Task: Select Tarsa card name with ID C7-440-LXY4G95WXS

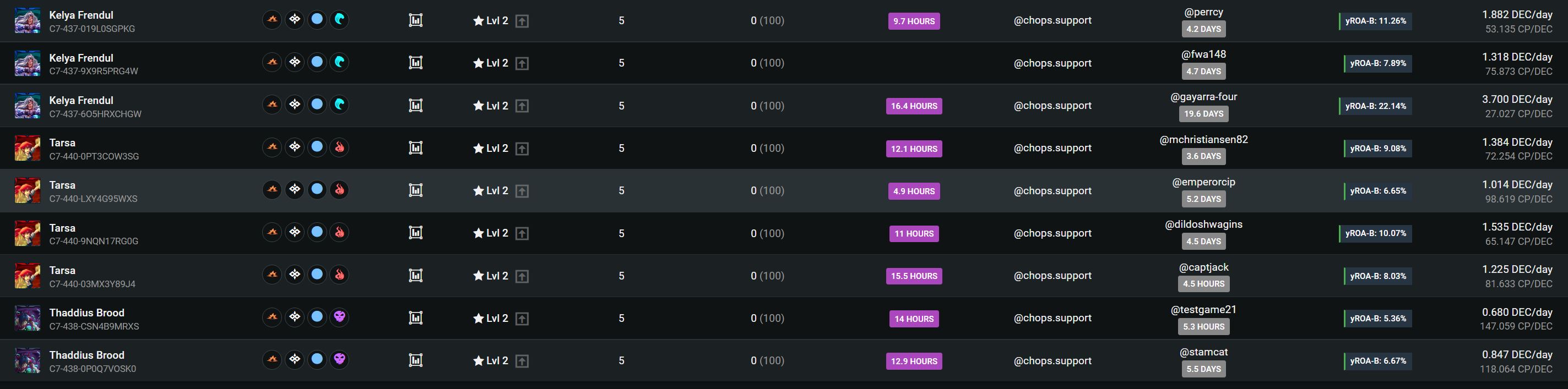Action: coord(62,185)
